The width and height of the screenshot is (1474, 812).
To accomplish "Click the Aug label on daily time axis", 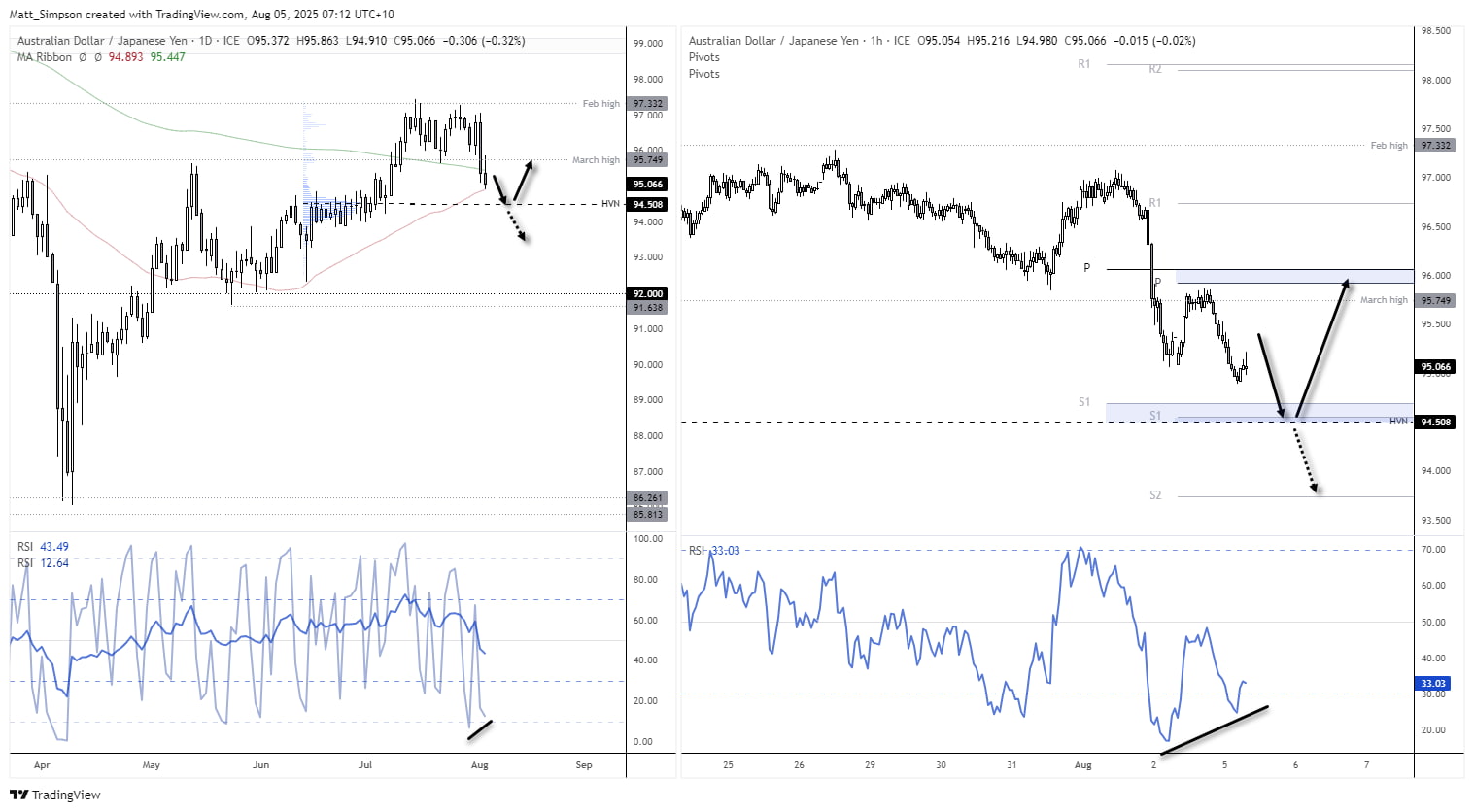I will [x=479, y=765].
